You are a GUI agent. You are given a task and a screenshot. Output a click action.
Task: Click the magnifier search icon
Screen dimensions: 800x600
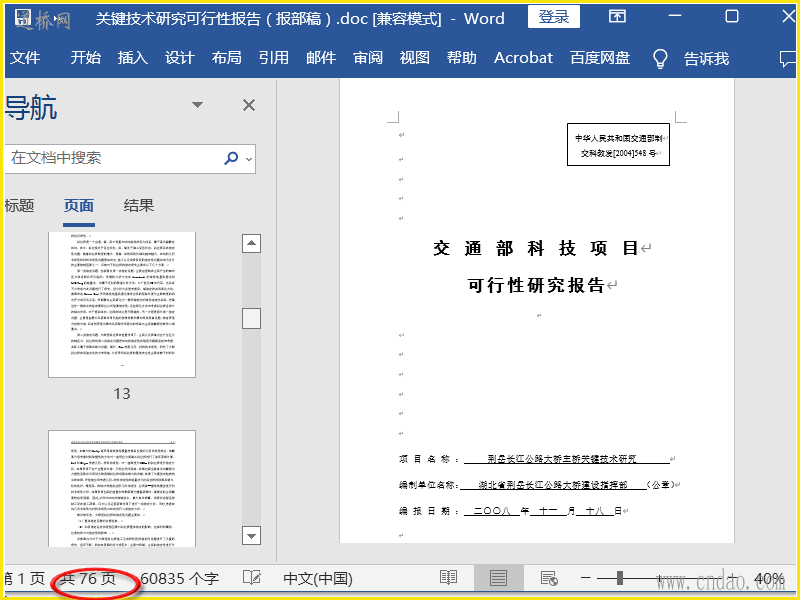pyautogui.click(x=231, y=158)
